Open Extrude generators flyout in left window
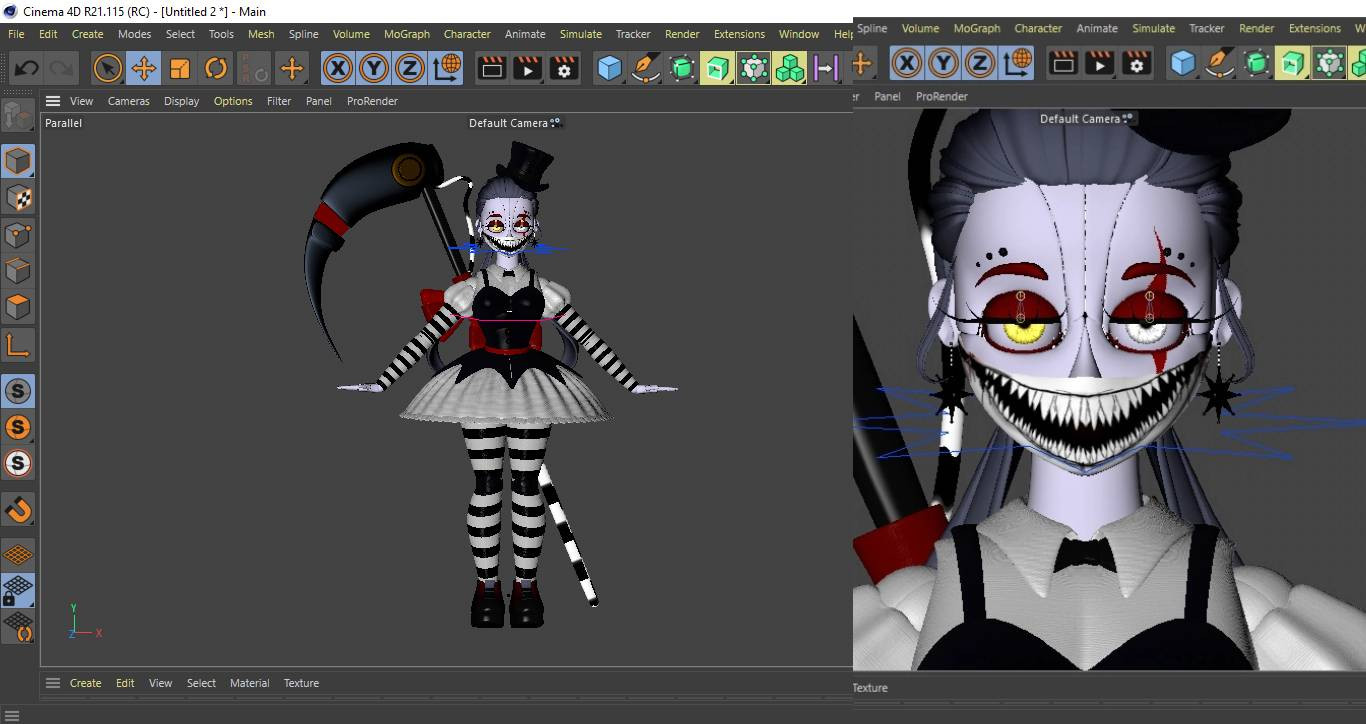This screenshot has width=1366, height=724. [717, 69]
